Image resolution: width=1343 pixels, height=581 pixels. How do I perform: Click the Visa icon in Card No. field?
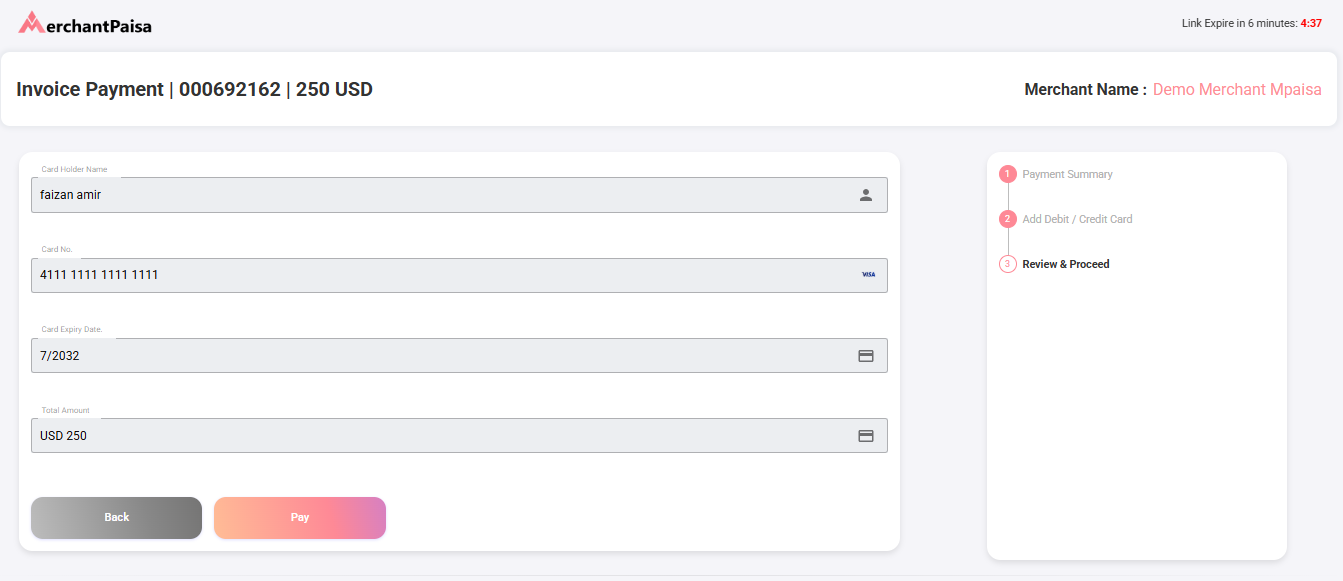868,275
